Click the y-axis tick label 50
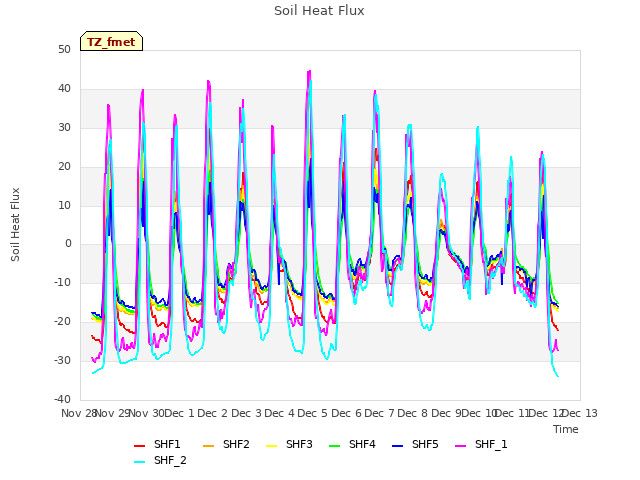 (x=64, y=50)
